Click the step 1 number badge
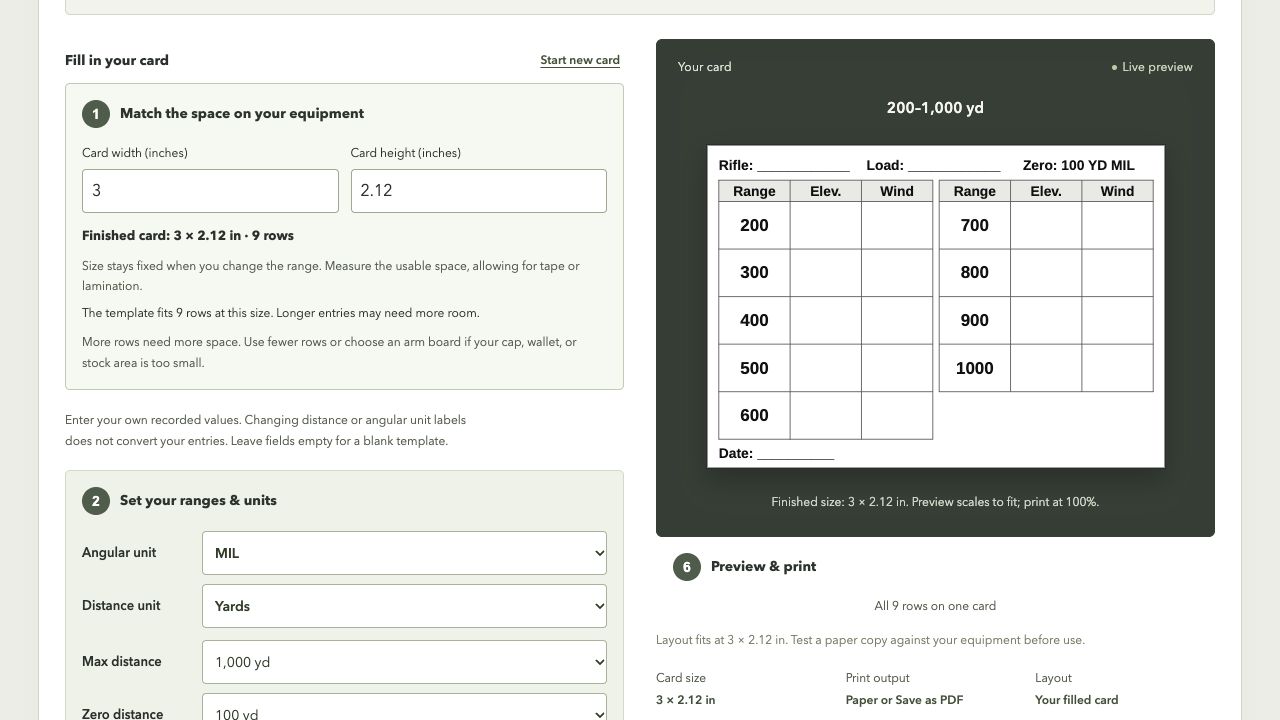1280x720 pixels. click(96, 114)
